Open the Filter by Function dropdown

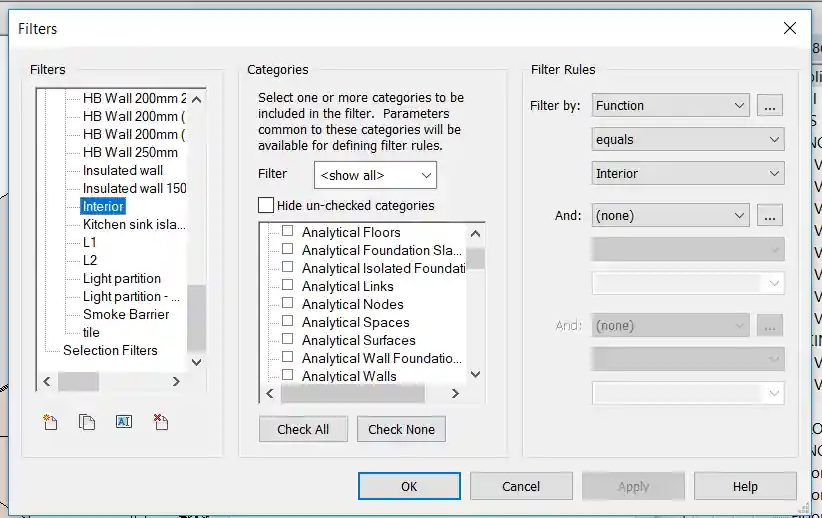click(670, 105)
